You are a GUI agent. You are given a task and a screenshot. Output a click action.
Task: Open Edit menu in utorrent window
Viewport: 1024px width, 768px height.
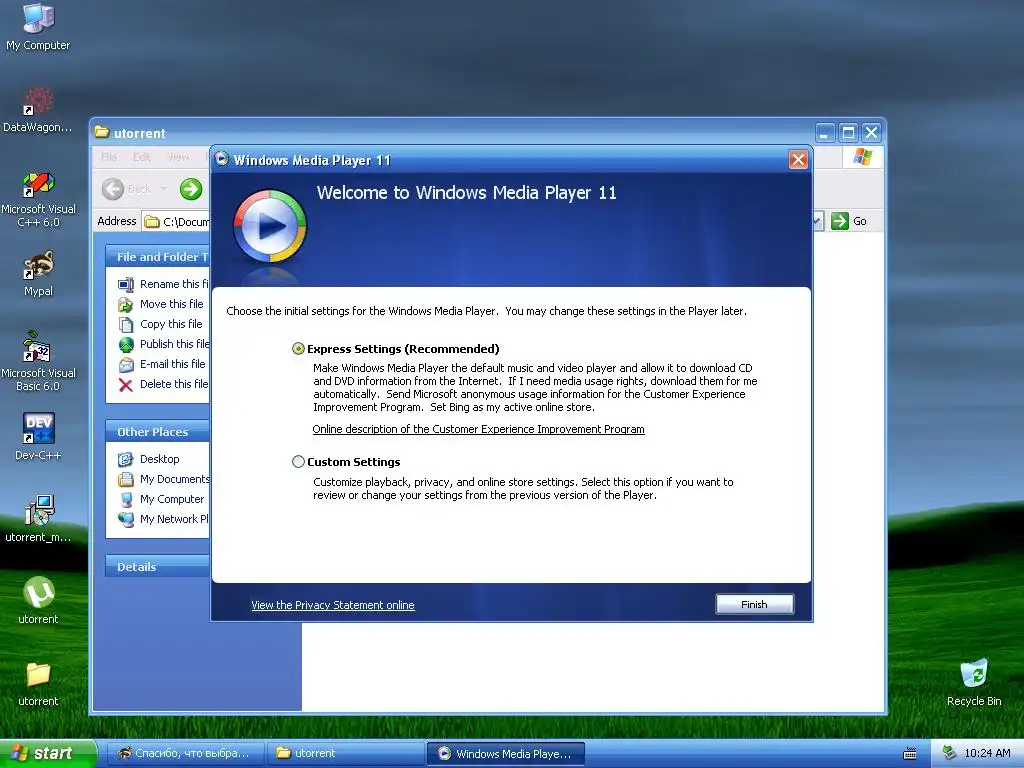click(x=142, y=157)
